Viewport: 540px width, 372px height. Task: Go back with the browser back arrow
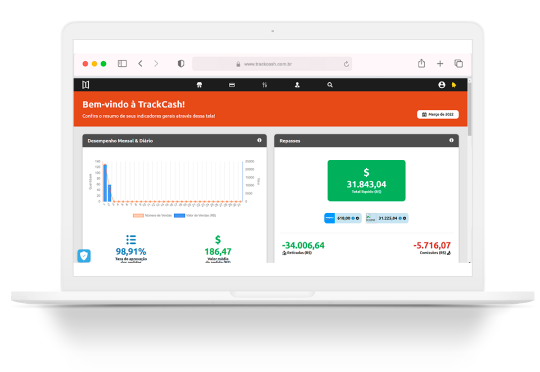pyautogui.click(x=140, y=64)
